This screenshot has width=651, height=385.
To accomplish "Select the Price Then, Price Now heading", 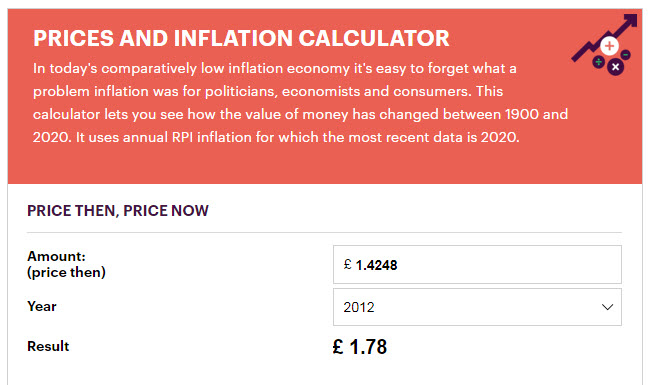I will tap(118, 211).
